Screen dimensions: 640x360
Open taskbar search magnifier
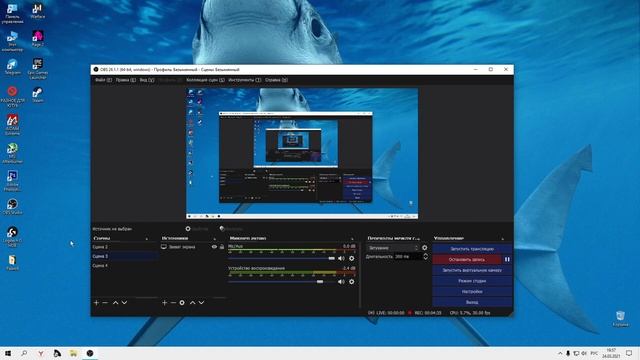(24, 353)
